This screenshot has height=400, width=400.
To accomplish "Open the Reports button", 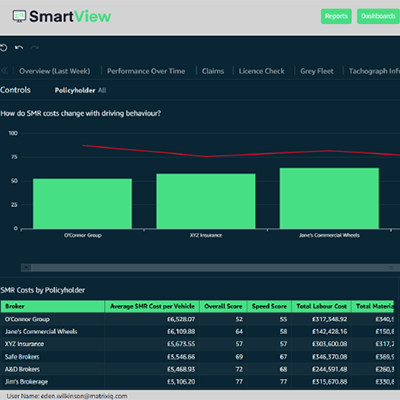I will pyautogui.click(x=336, y=16).
